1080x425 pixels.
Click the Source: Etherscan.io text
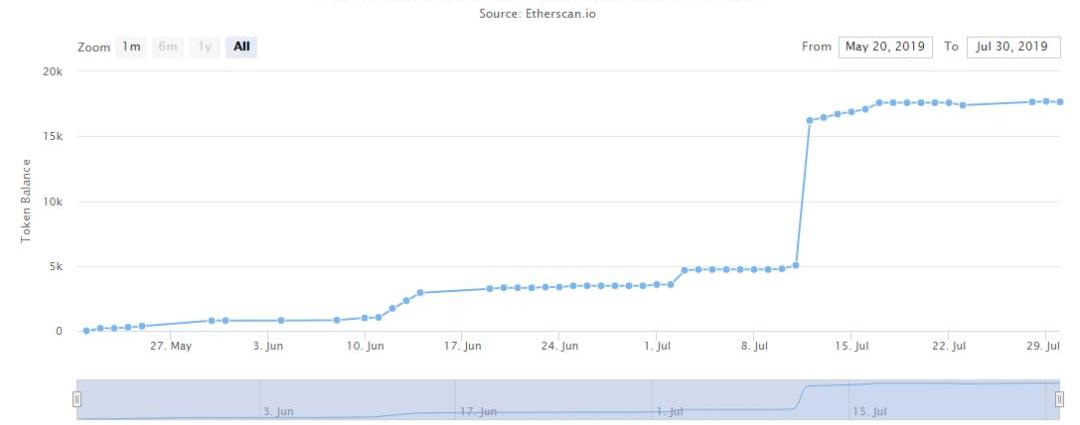(537, 13)
